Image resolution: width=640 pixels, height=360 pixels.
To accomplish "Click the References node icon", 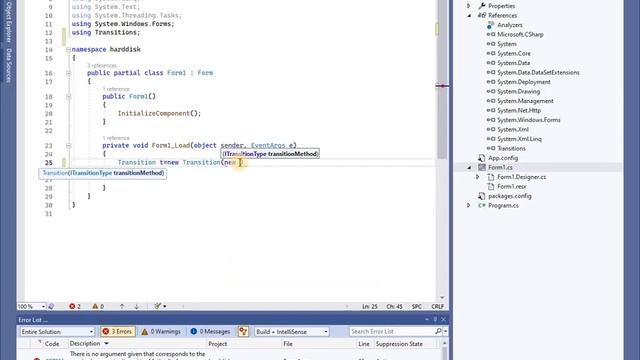I will (x=482, y=16).
